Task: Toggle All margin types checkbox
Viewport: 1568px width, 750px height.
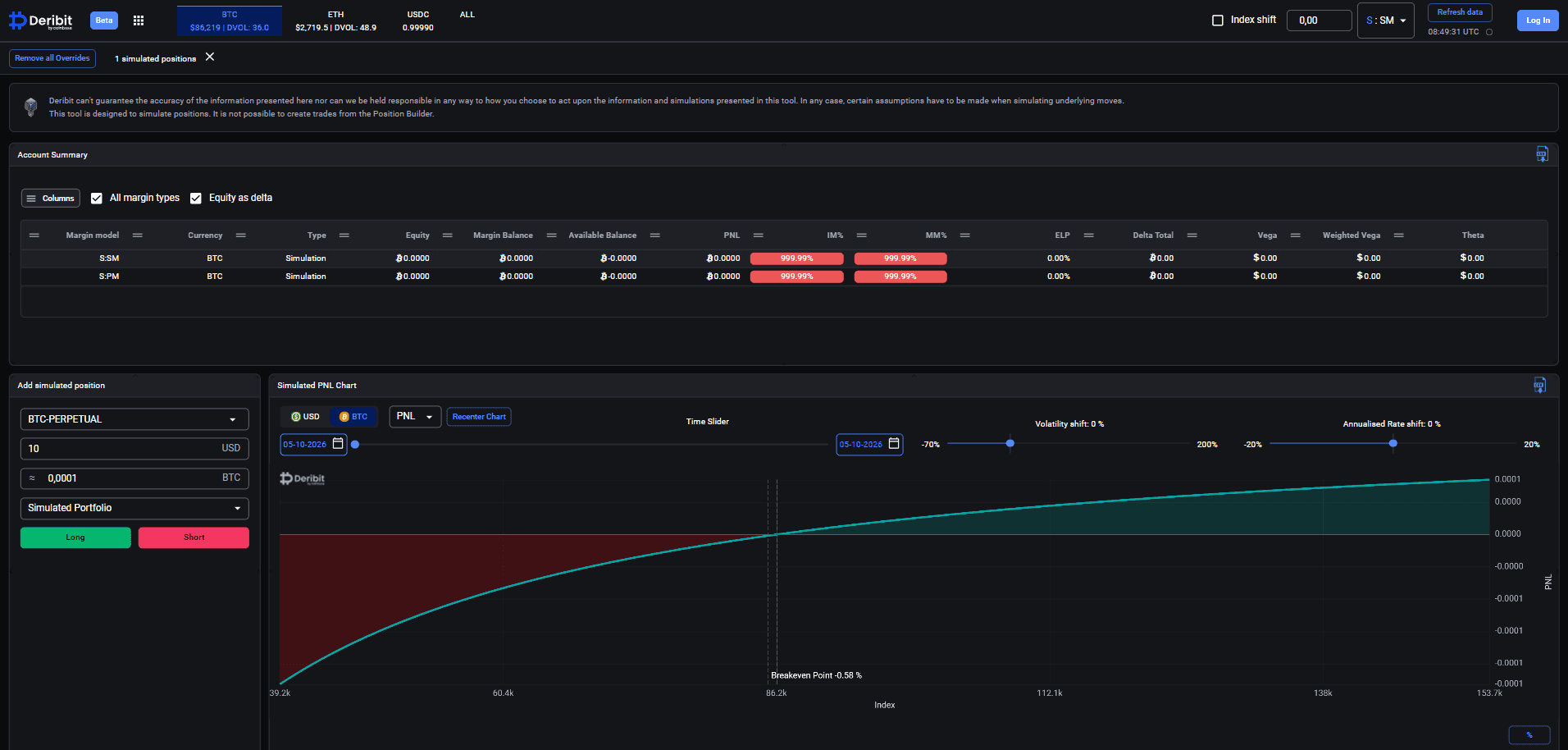Action: coord(97,199)
